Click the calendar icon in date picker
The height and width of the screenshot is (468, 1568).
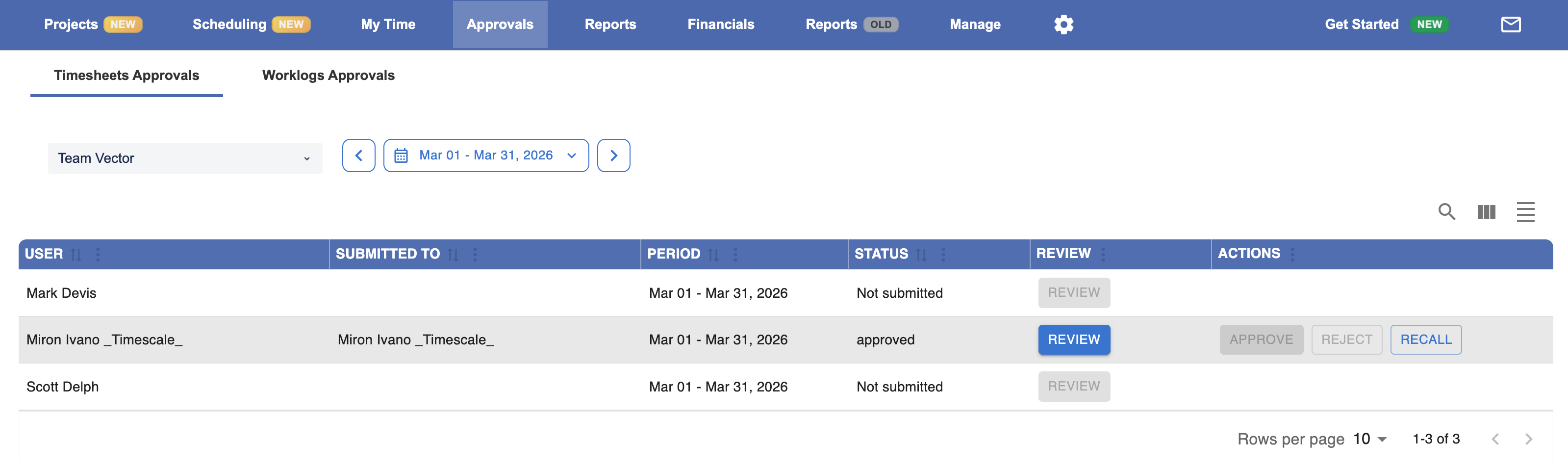[x=401, y=156]
